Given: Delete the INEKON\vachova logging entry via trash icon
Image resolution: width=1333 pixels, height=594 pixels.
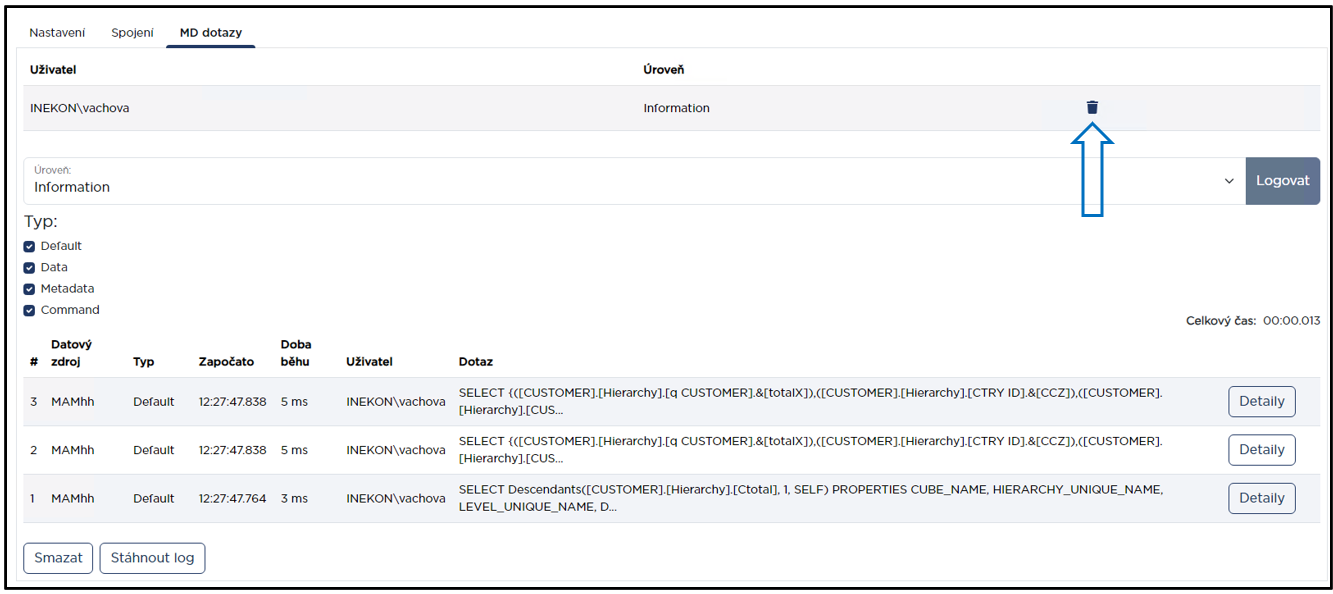Looking at the screenshot, I should (1092, 107).
